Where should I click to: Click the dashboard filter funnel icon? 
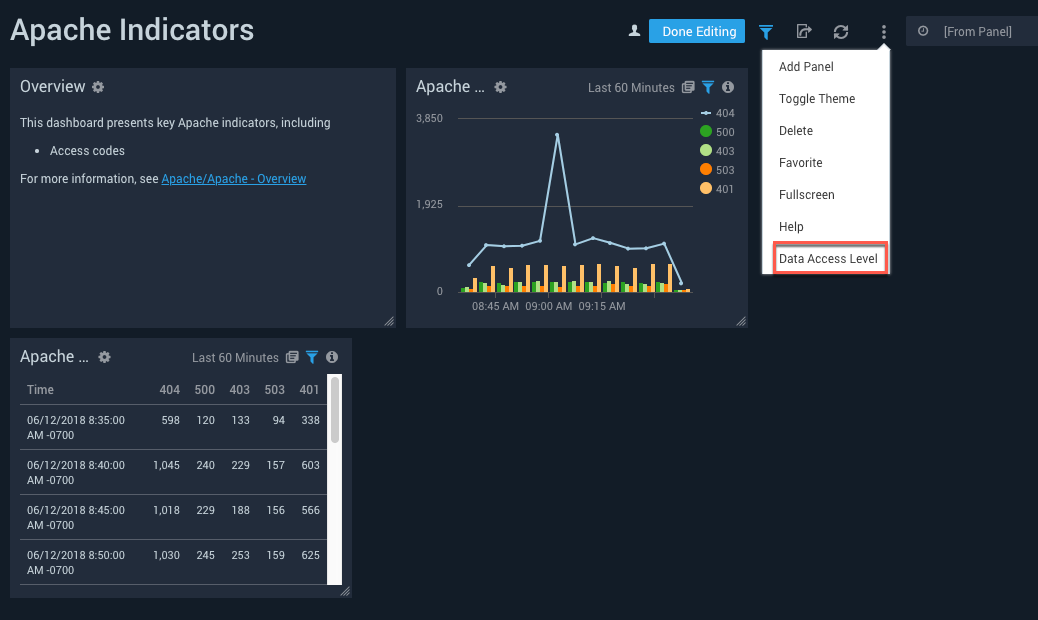pos(765,32)
